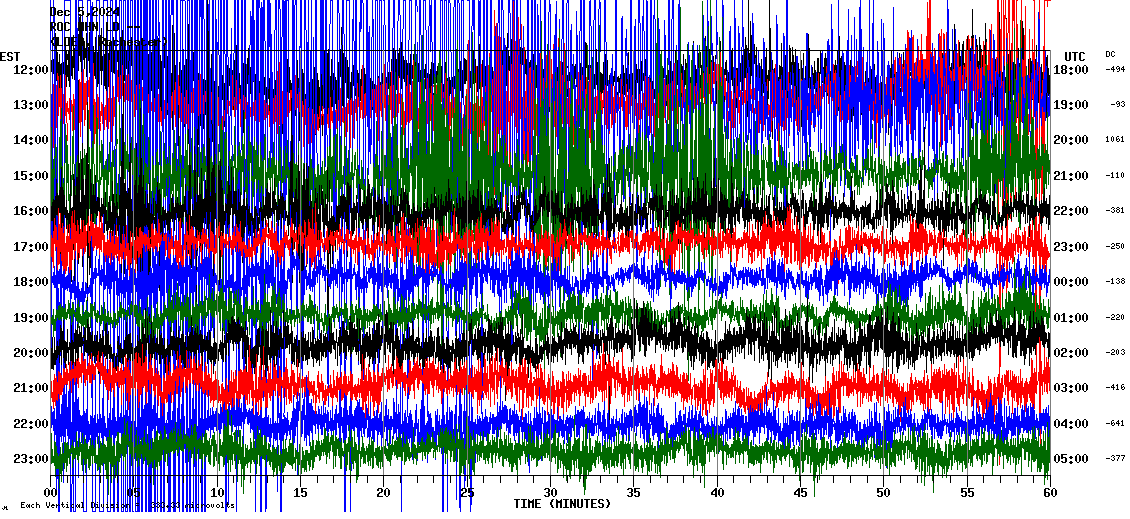Screen dimensions: 1130x519
Task: Select the ROC station code text
Action: (60, 27)
